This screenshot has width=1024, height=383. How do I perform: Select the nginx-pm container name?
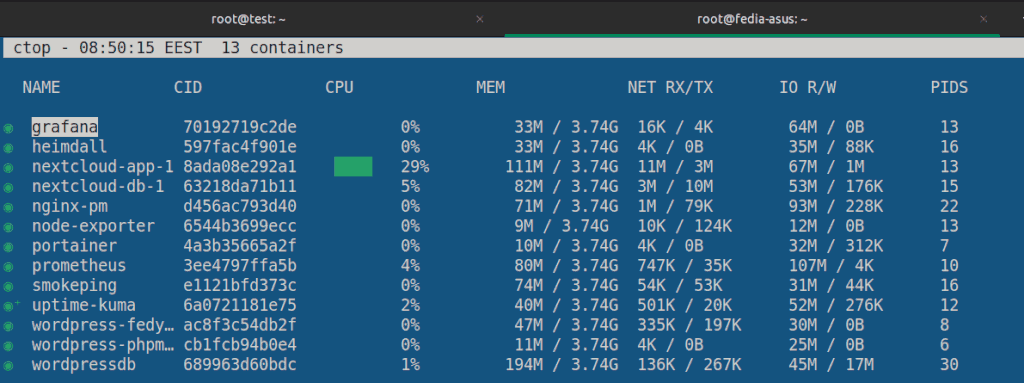pos(70,207)
